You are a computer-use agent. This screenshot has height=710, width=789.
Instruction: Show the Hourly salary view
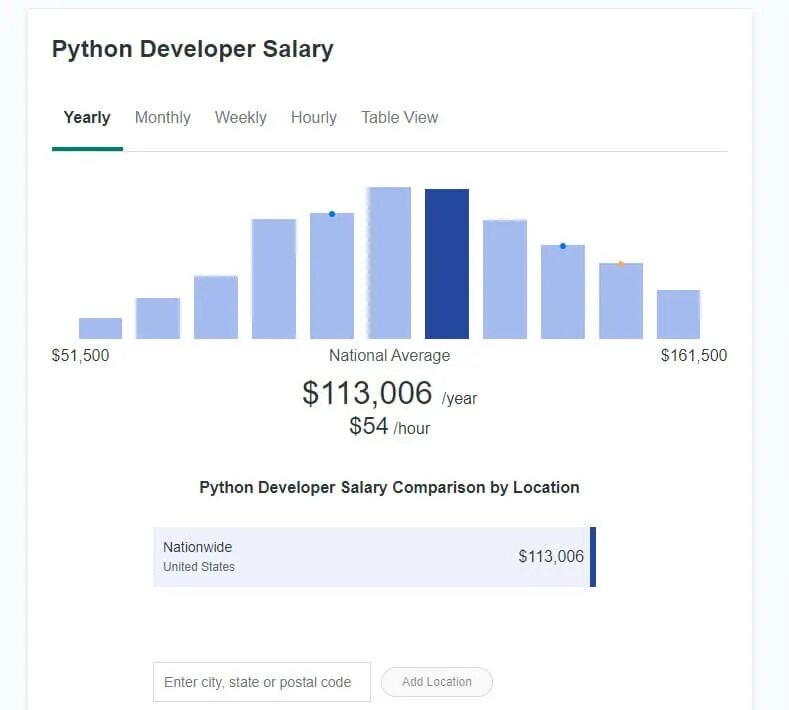[x=313, y=118]
